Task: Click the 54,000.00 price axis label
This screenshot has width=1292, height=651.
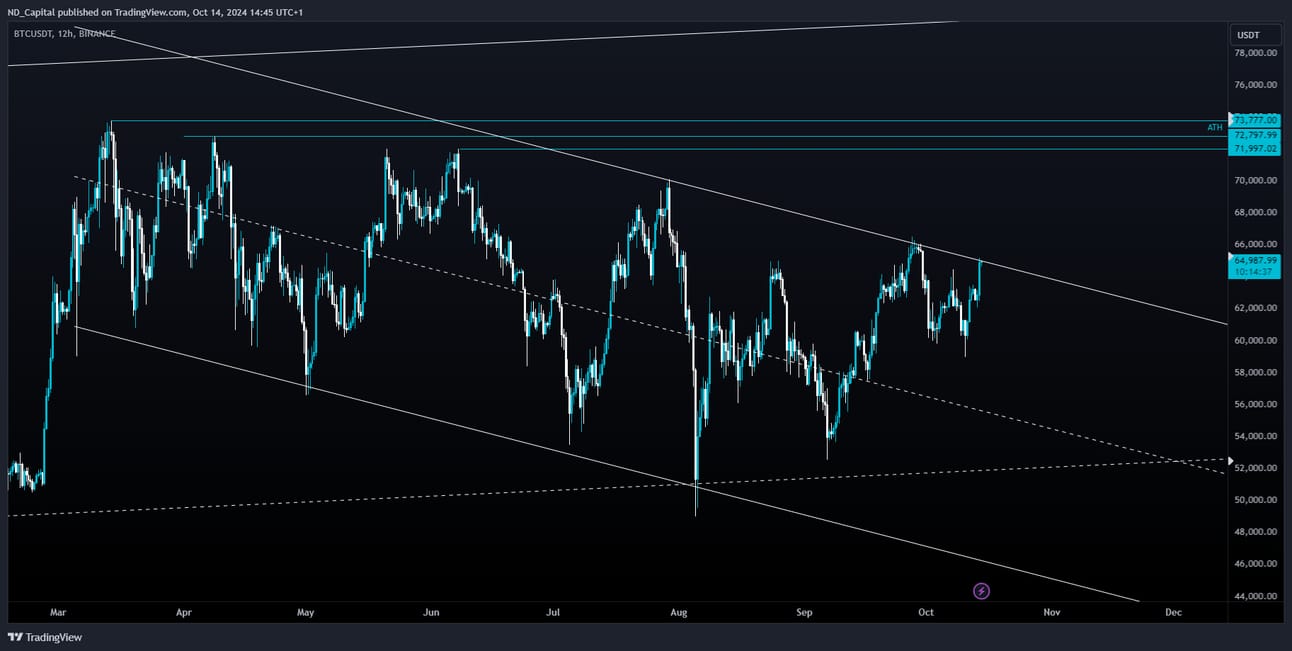Action: (x=1256, y=436)
